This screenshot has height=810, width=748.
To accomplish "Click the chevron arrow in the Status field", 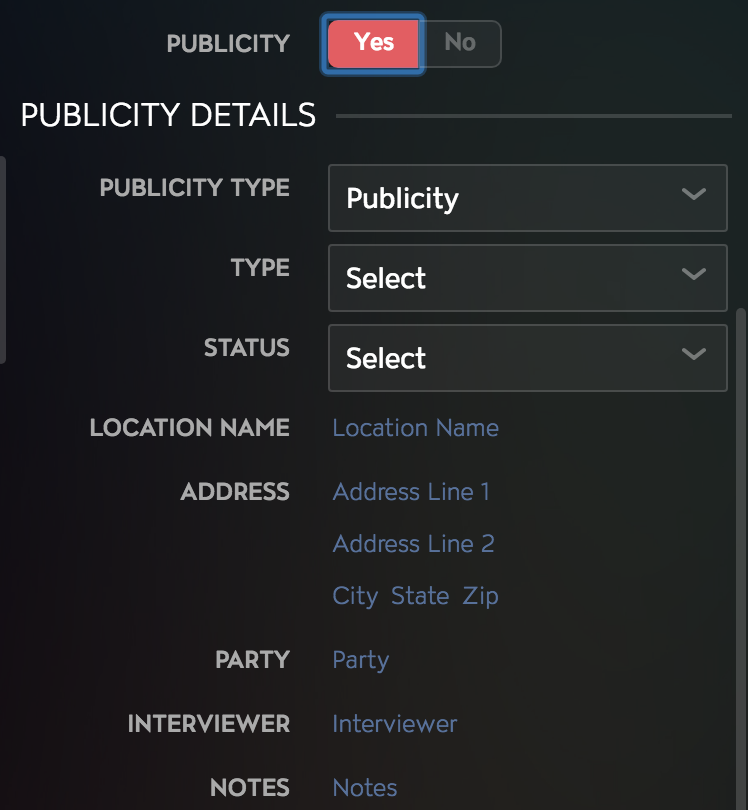I will (693, 354).
